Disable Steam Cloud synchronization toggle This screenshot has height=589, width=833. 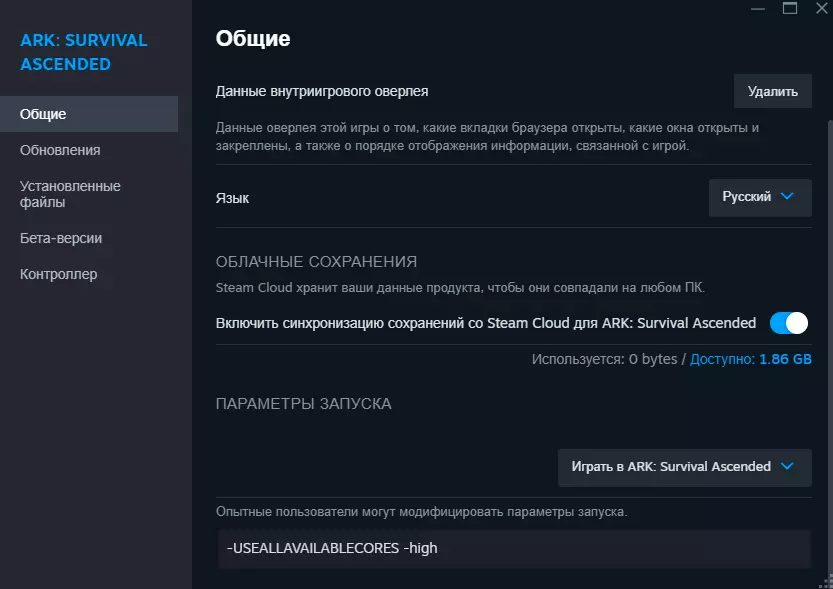coord(788,323)
